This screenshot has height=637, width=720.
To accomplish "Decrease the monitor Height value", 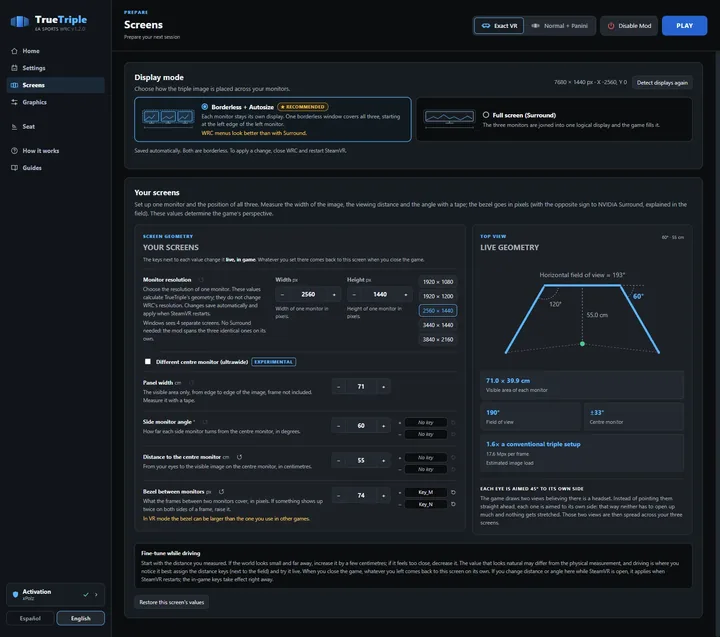I will coord(354,294).
